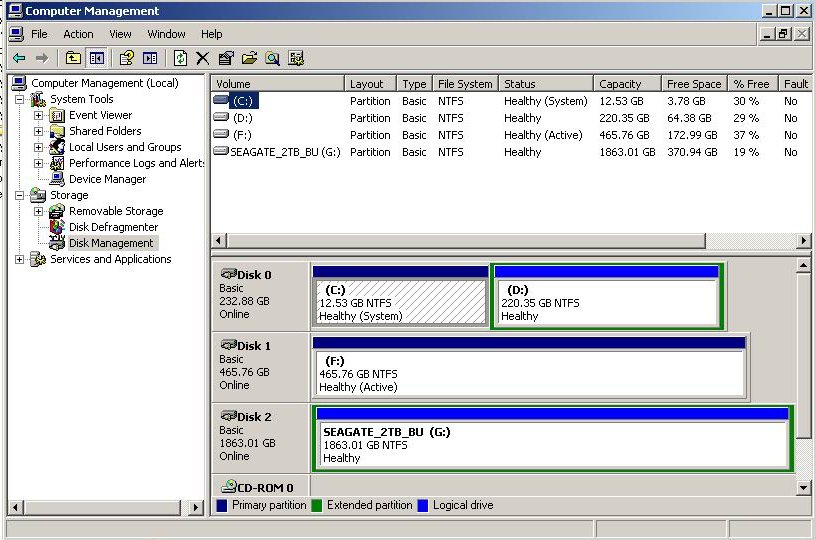Click volume list scrollbar right arrow

804,241
